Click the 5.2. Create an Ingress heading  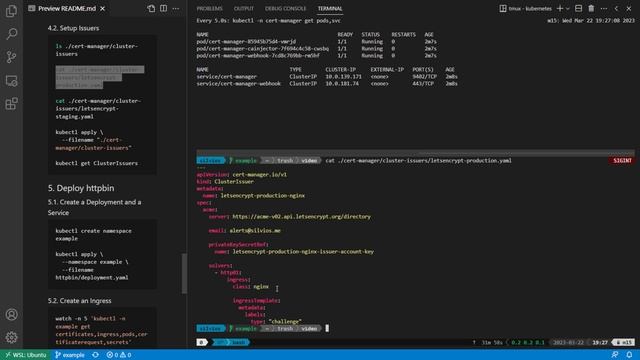pyautogui.click(x=79, y=301)
